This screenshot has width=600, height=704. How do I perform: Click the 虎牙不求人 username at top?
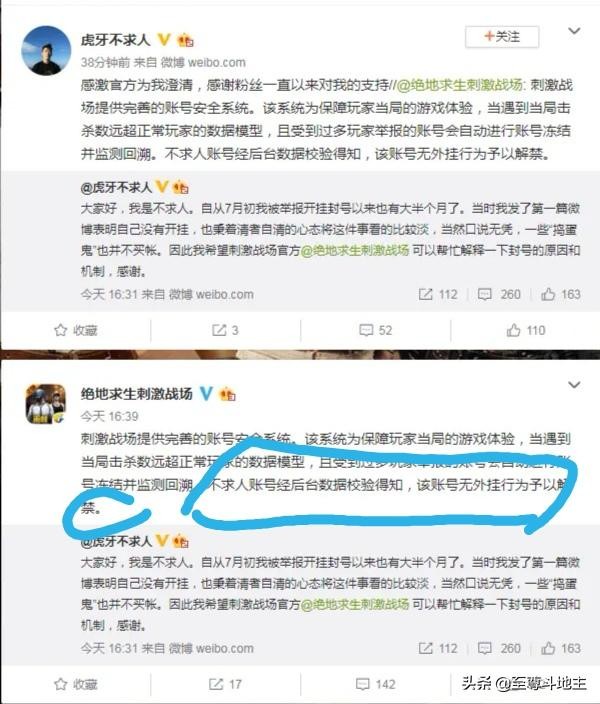(x=115, y=40)
